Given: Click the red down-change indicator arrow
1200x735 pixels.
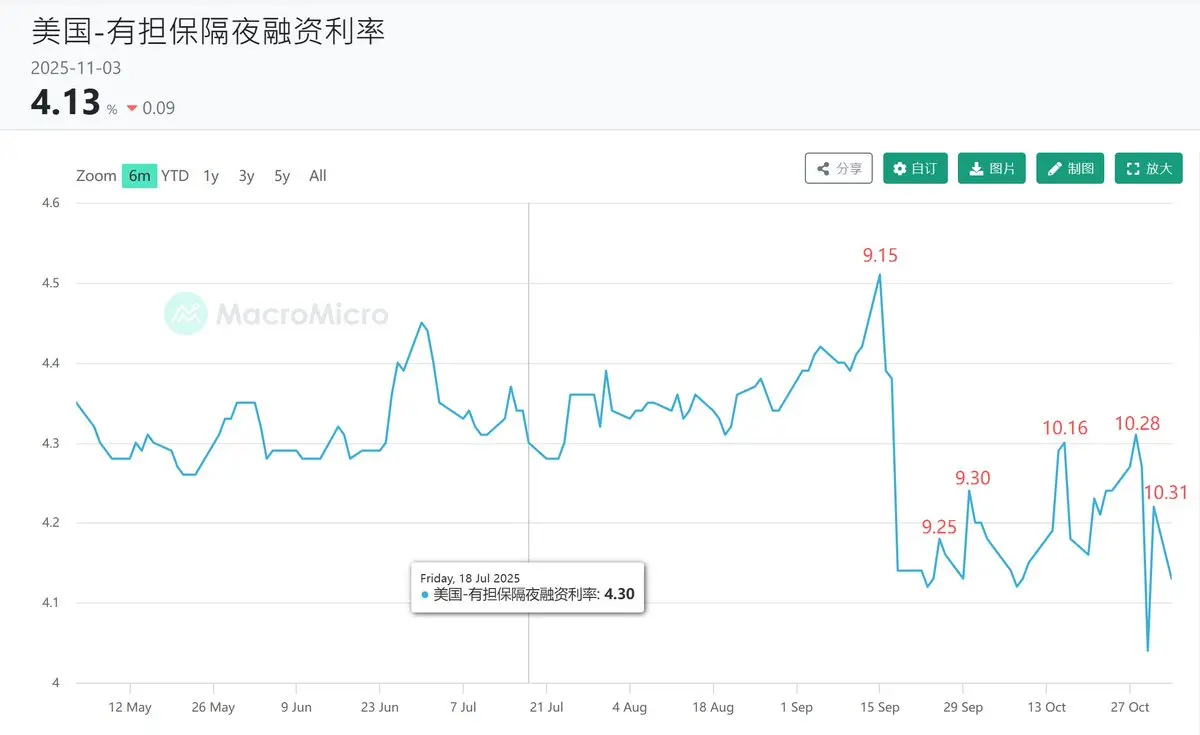Looking at the screenshot, I should [x=132, y=108].
